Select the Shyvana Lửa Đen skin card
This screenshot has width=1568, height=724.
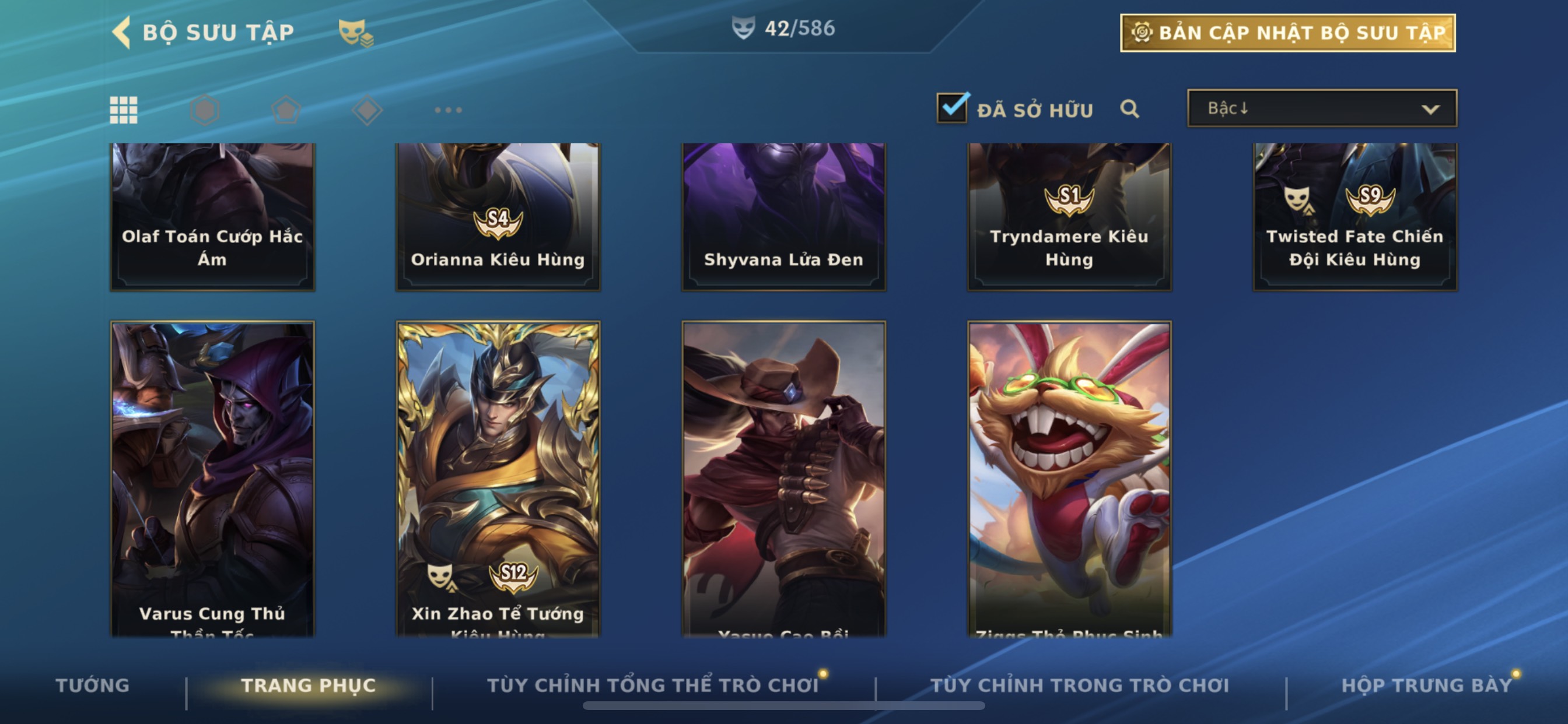783,217
